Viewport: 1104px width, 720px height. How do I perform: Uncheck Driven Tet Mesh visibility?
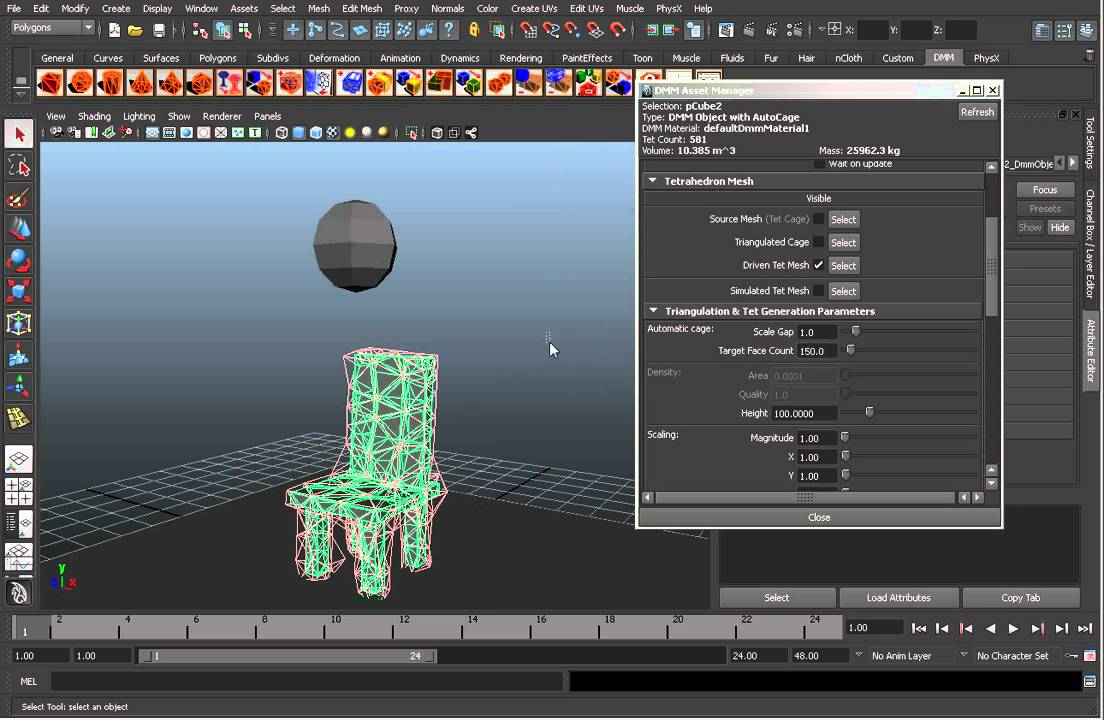click(819, 265)
